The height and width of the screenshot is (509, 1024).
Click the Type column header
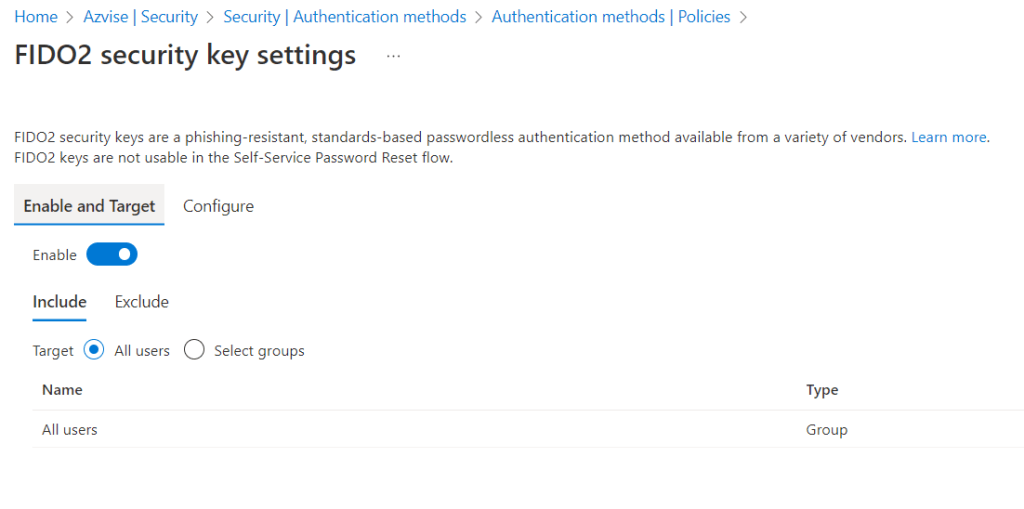822,390
